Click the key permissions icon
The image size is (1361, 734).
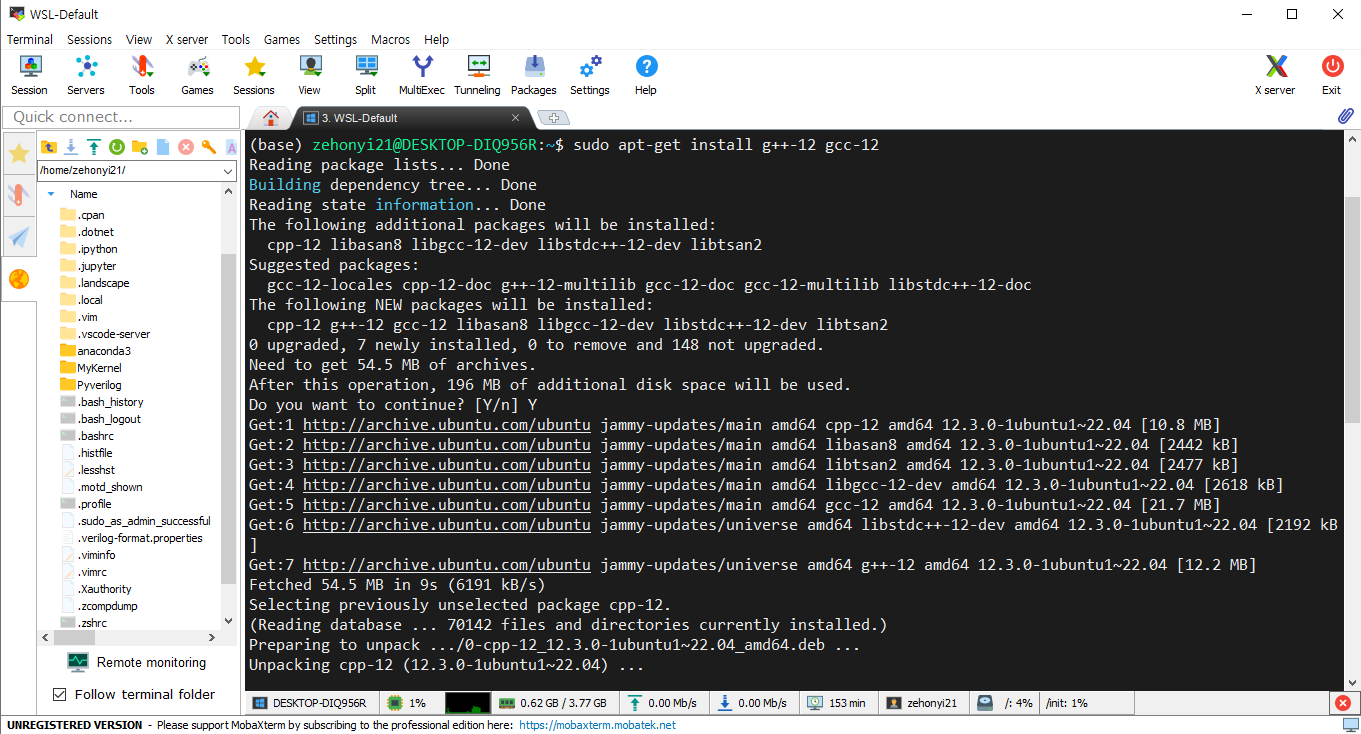point(209,147)
